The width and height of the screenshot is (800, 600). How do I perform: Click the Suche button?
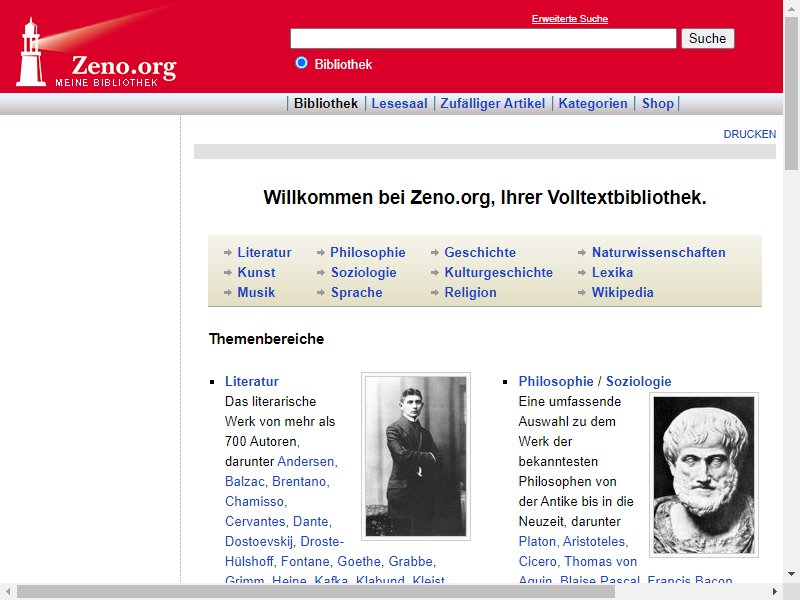708,38
